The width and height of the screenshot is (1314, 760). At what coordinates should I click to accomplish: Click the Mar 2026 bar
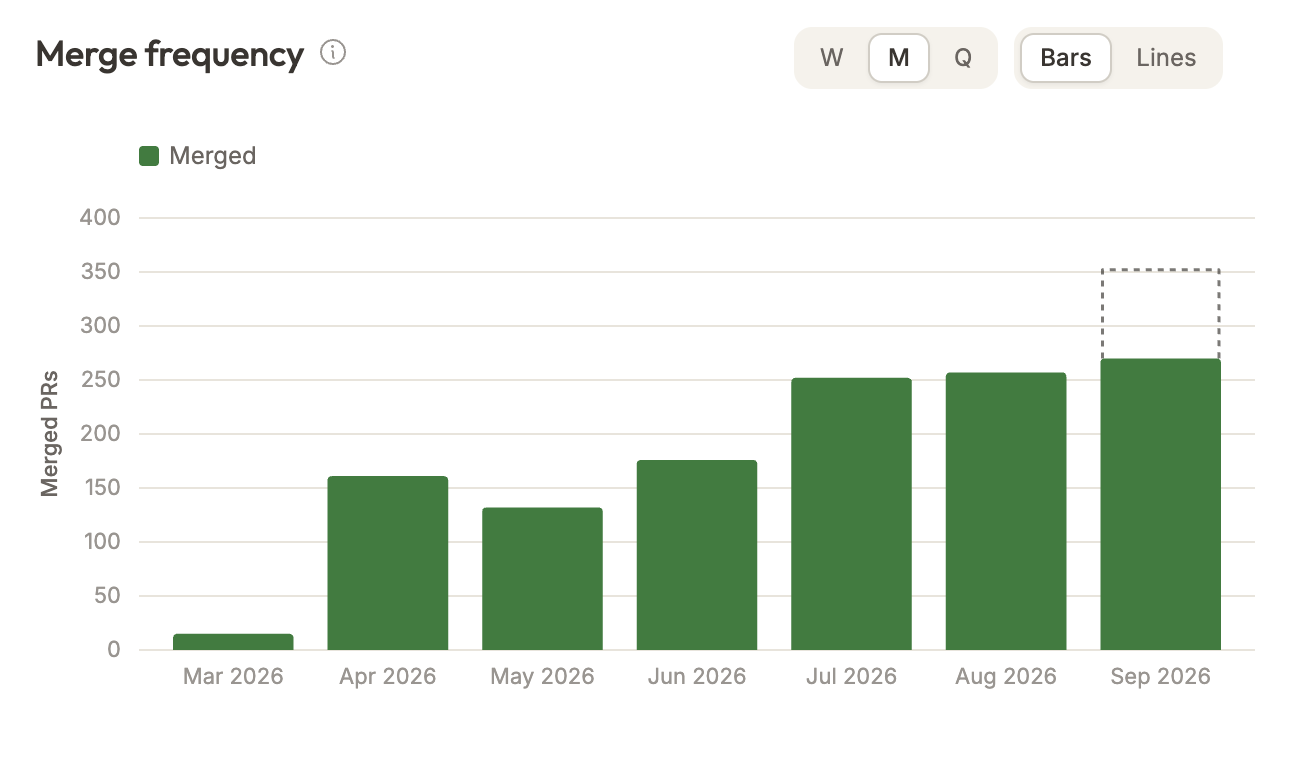point(233,642)
